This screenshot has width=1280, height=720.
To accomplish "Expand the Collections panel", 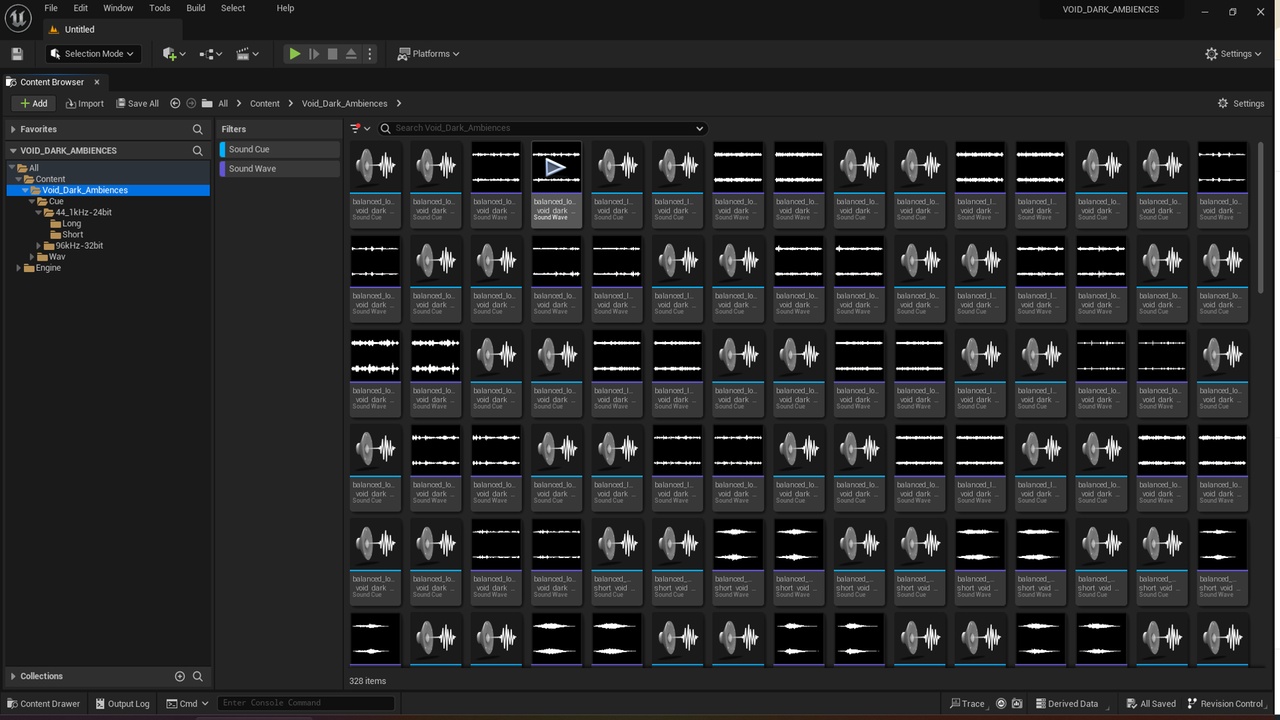I will pyautogui.click(x=13, y=676).
